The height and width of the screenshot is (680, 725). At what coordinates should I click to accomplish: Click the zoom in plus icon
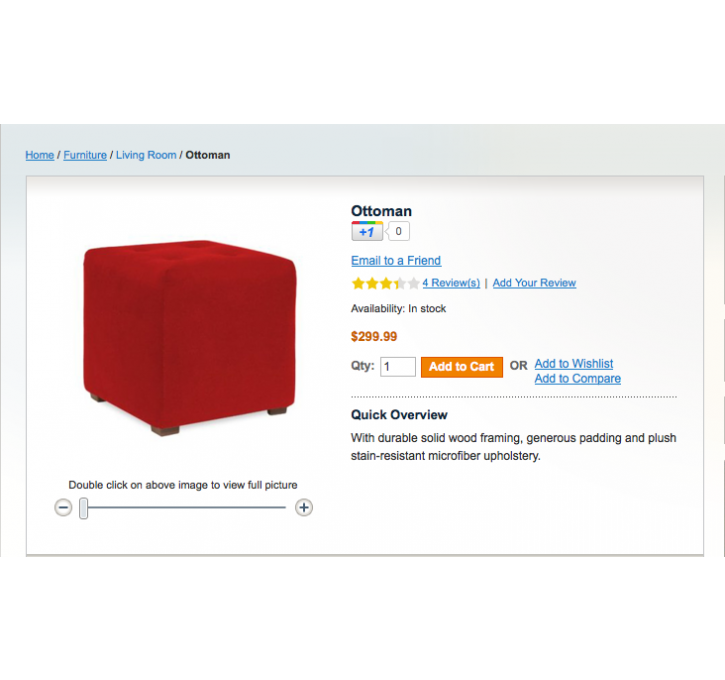304,507
